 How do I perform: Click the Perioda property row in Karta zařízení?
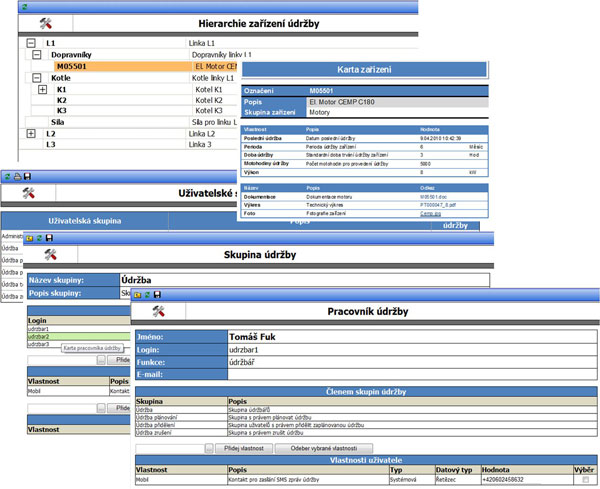tap(365, 147)
